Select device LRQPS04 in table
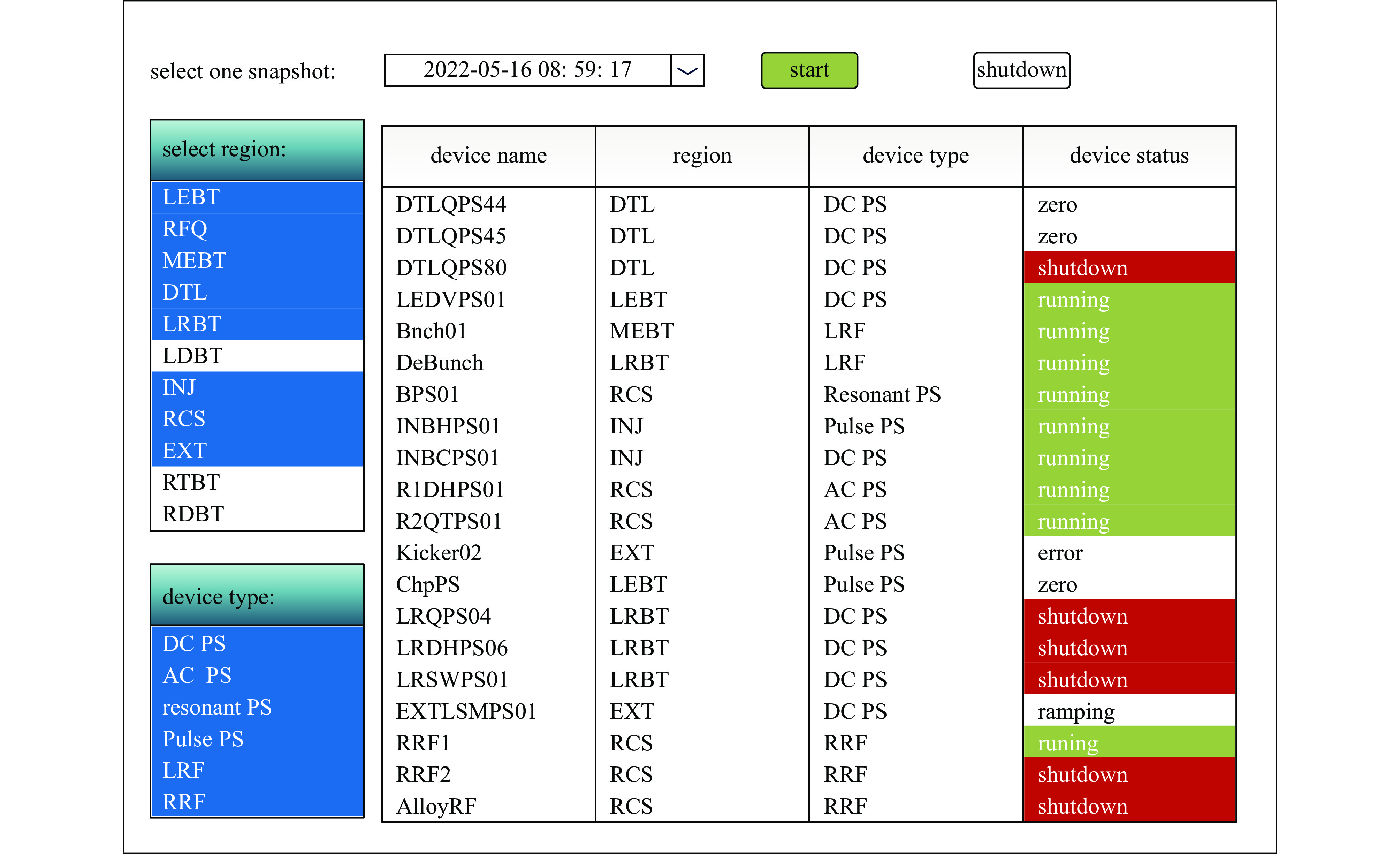This screenshot has width=1400, height=854. click(x=443, y=617)
